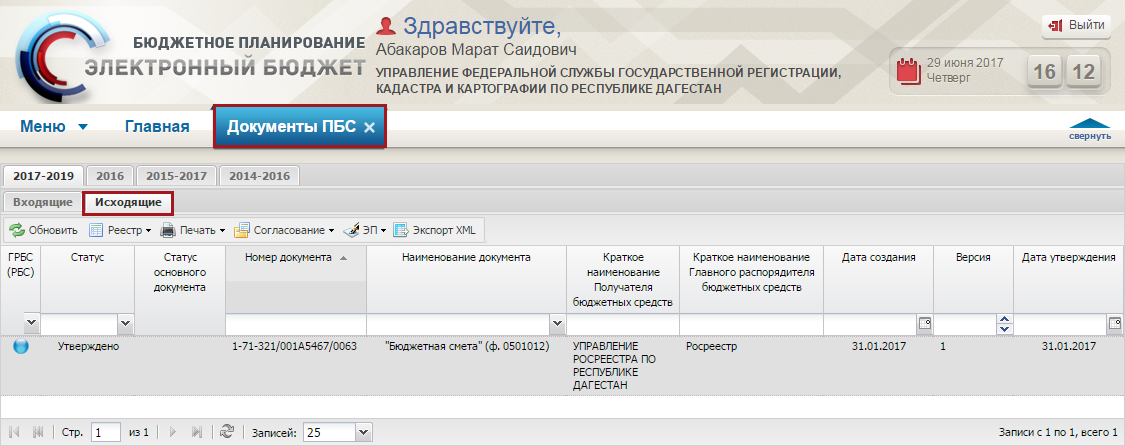Click the УПРАВЛЕНИЕ РОСРЕЕСТРА ПО РЕСПУБЛИКЕ ДАГЕСТАН cell
Screen dimensions: 1125x446
pos(623,366)
